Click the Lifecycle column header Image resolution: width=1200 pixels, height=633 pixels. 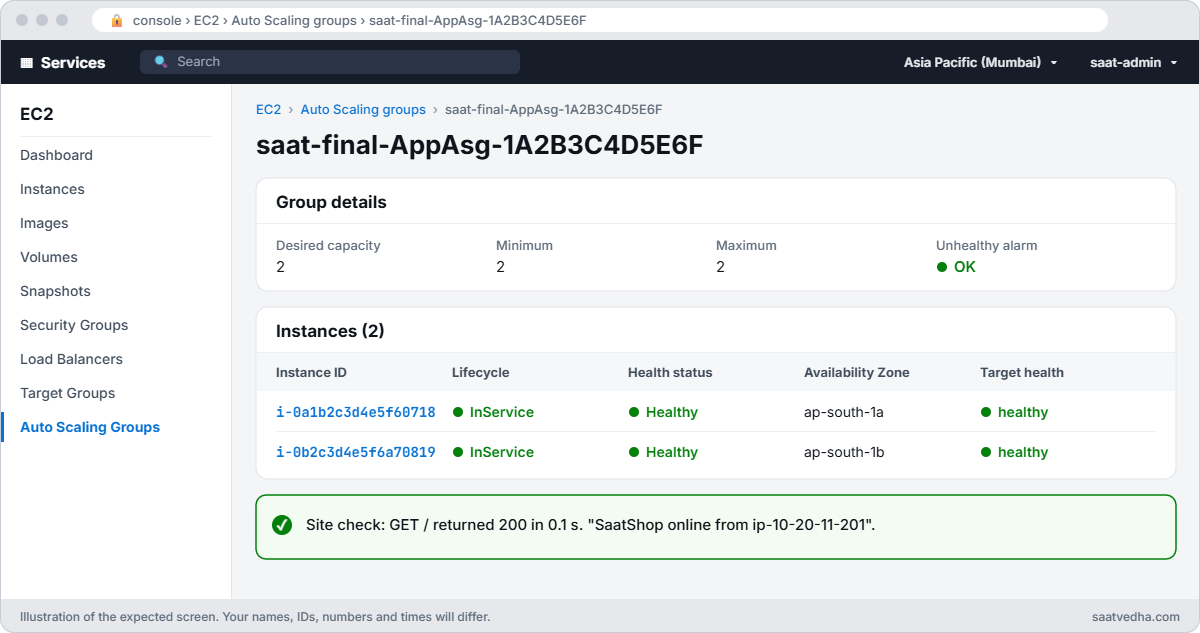click(480, 372)
